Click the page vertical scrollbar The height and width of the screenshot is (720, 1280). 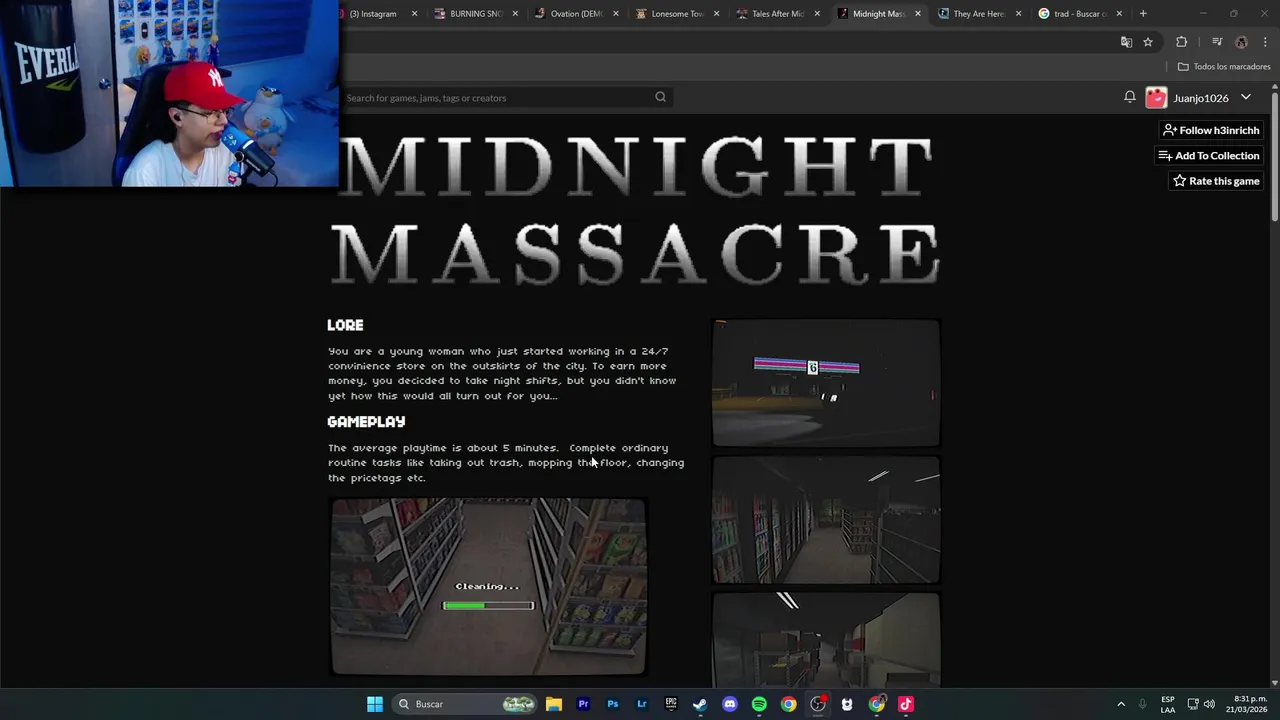point(1275,155)
